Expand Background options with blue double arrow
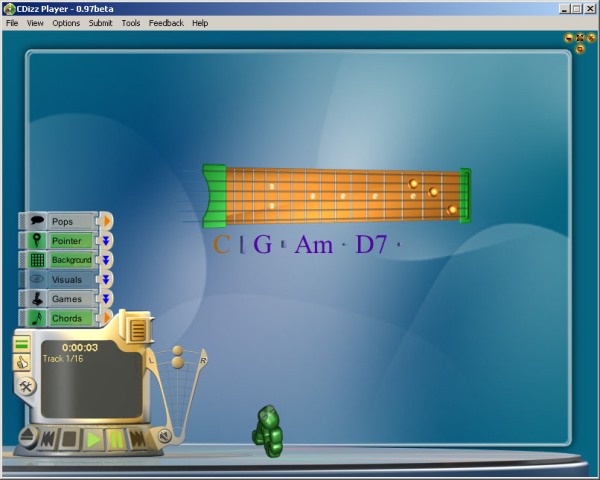600x480 pixels. click(x=106, y=260)
